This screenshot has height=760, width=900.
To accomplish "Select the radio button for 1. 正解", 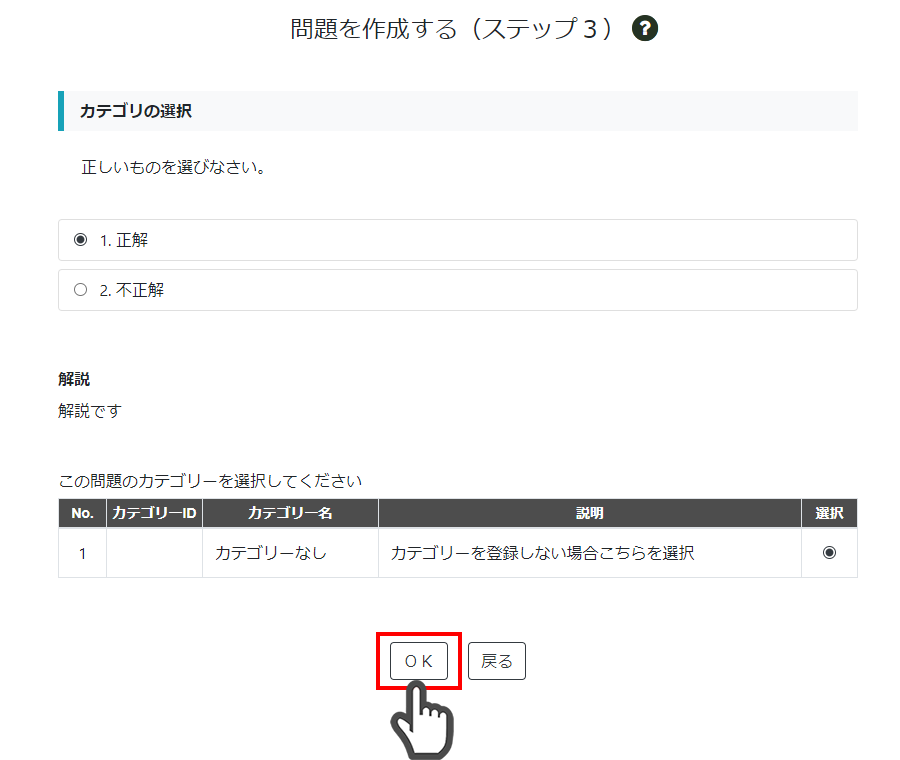I will 80,239.
